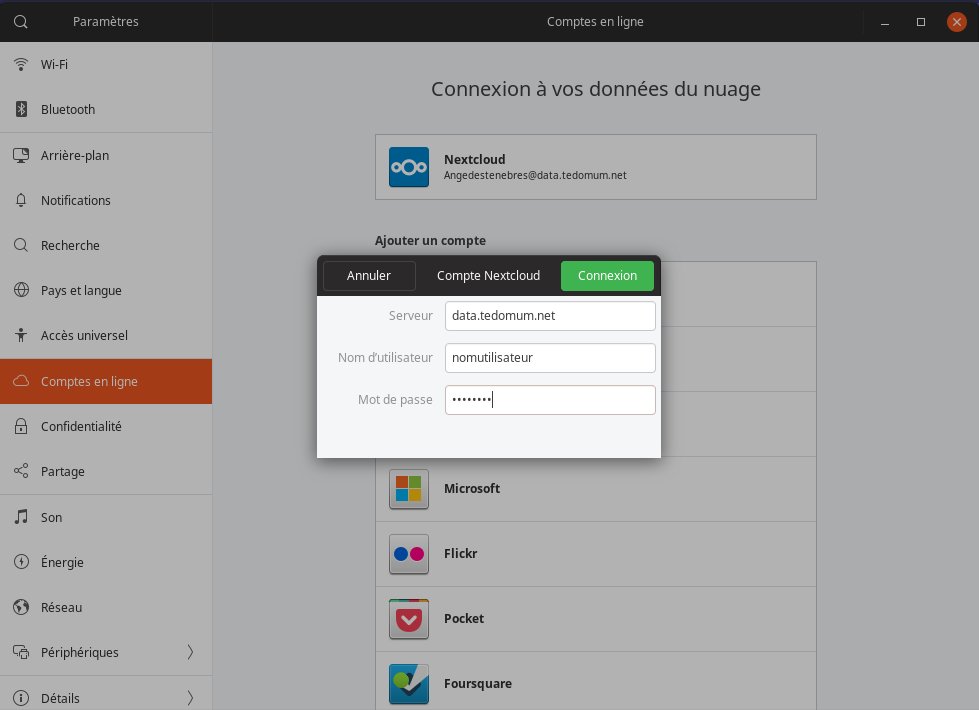Screen dimensions: 979x710
Task: Expand the Périphériques submenu chevron
Action: (x=190, y=652)
